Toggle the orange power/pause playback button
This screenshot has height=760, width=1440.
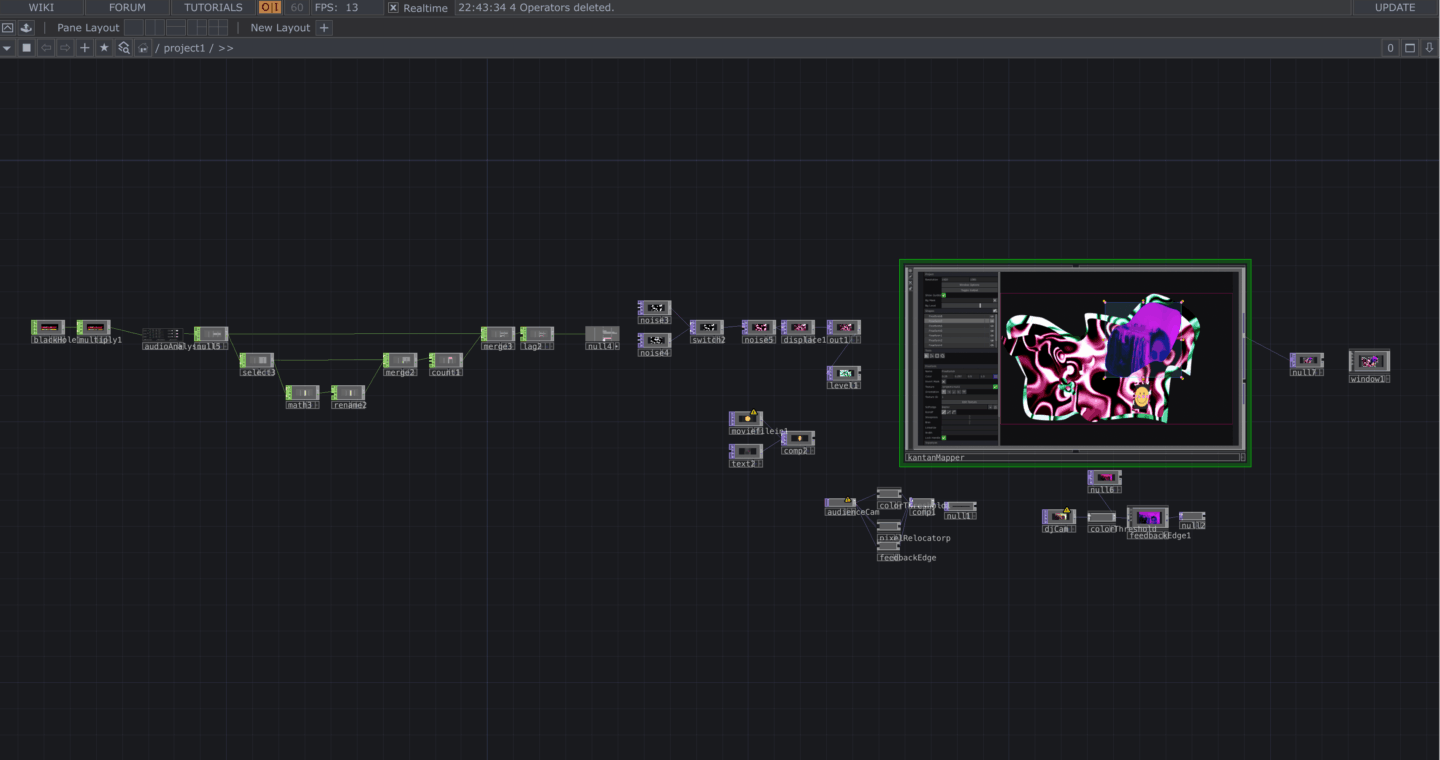pos(270,8)
